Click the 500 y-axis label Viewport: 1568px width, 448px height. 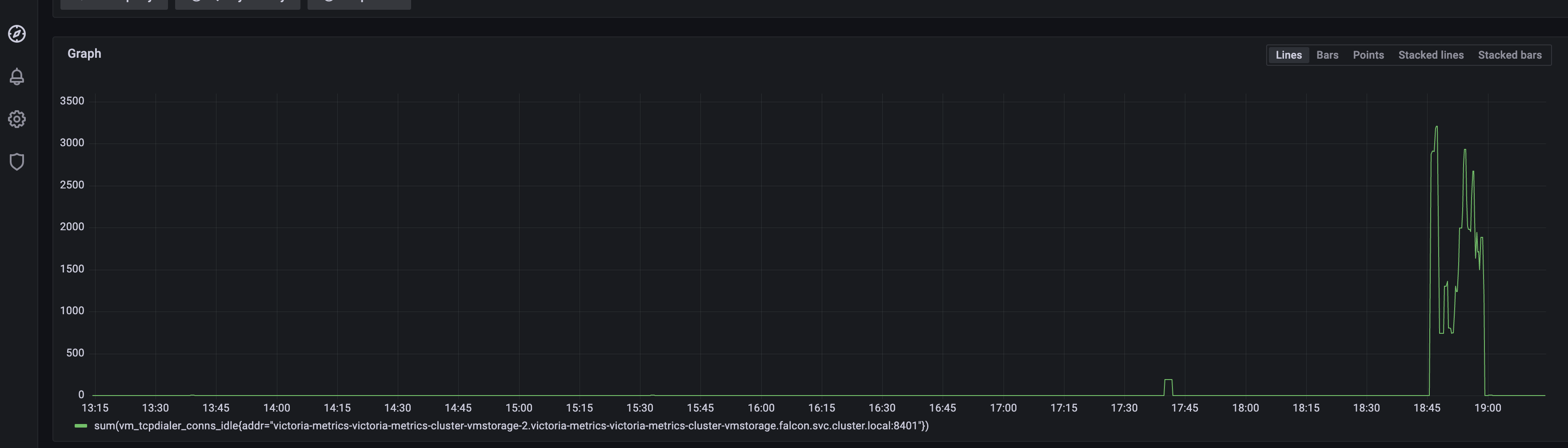[x=75, y=353]
